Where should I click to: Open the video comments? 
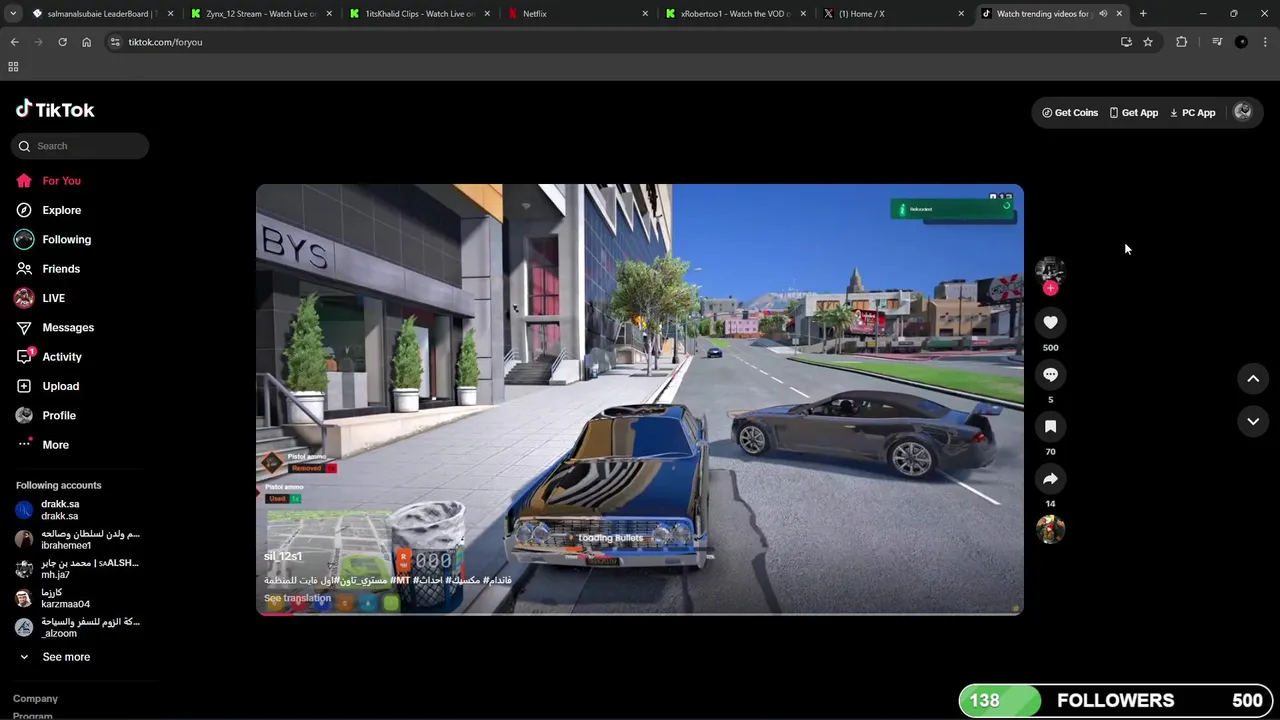pyautogui.click(x=1050, y=374)
